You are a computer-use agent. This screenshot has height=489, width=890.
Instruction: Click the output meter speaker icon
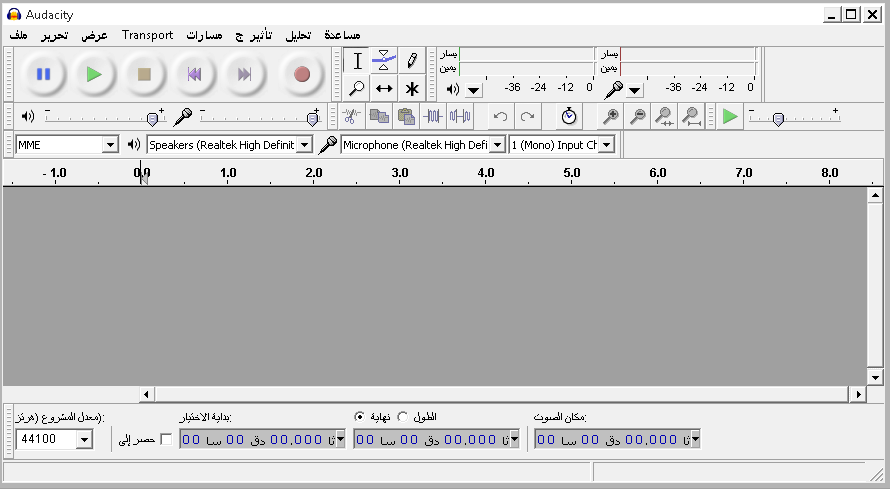pyautogui.click(x=452, y=89)
